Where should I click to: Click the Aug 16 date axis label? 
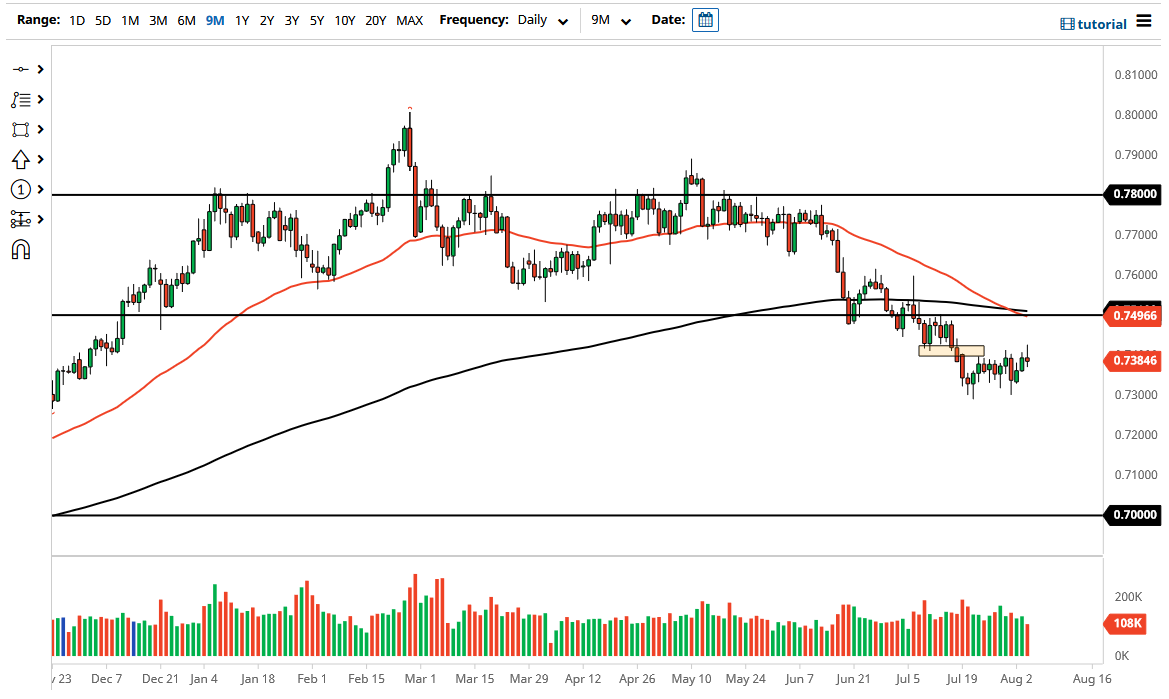pos(1092,679)
